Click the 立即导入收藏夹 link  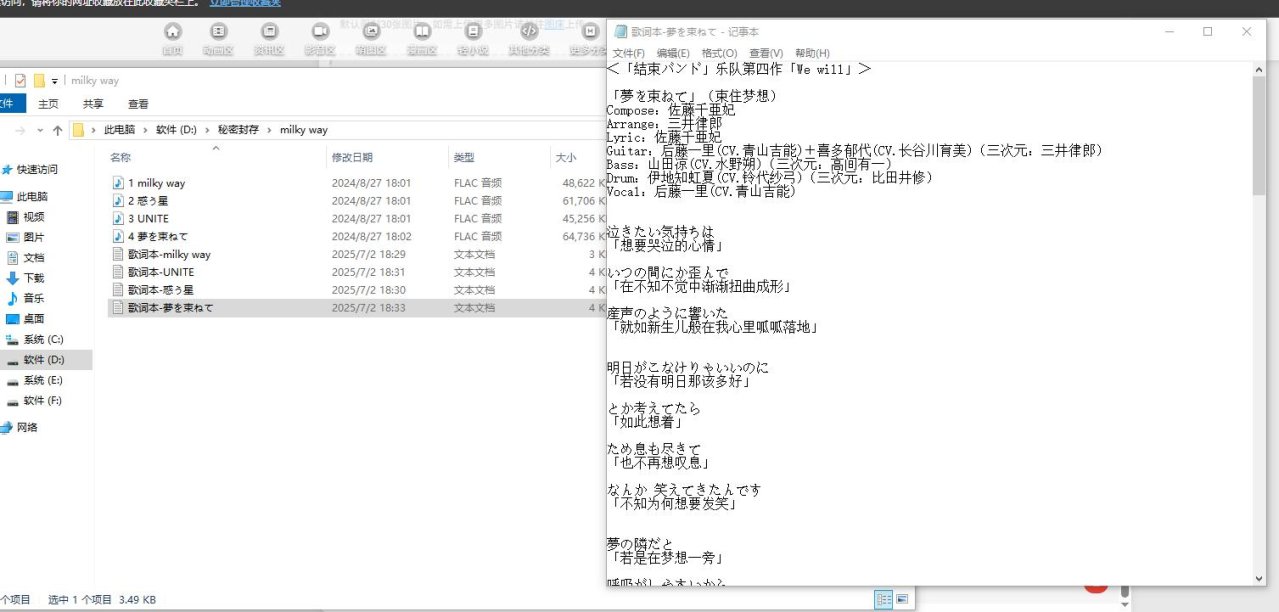point(244,3)
